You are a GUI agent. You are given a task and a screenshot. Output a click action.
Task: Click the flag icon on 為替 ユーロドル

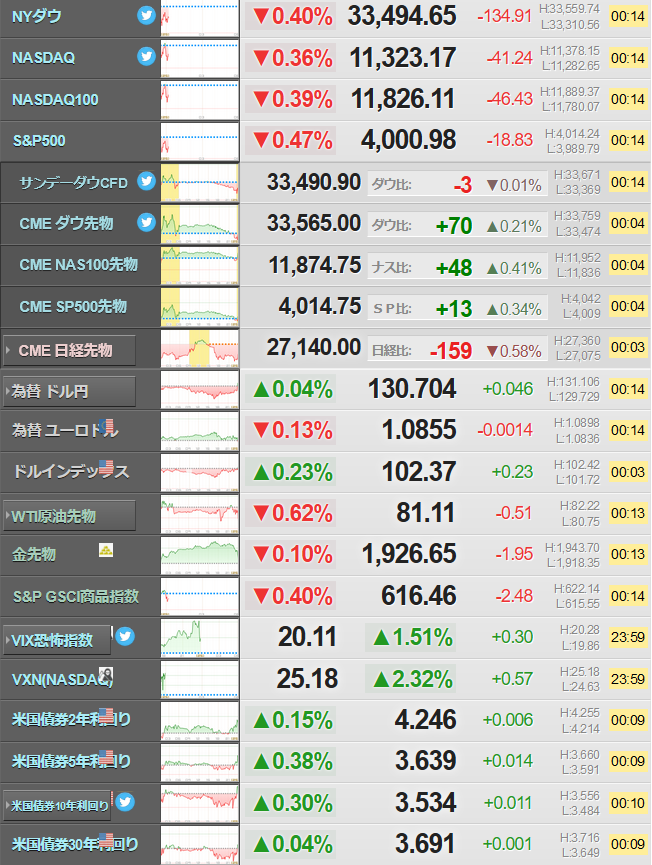click(108, 426)
